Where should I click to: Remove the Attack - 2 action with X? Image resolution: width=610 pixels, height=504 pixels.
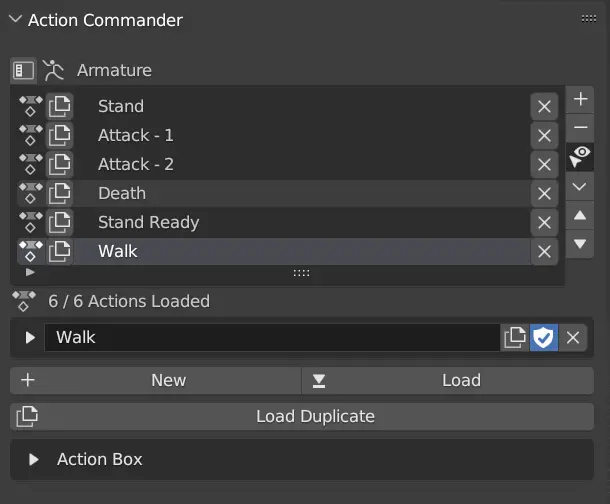(x=544, y=165)
